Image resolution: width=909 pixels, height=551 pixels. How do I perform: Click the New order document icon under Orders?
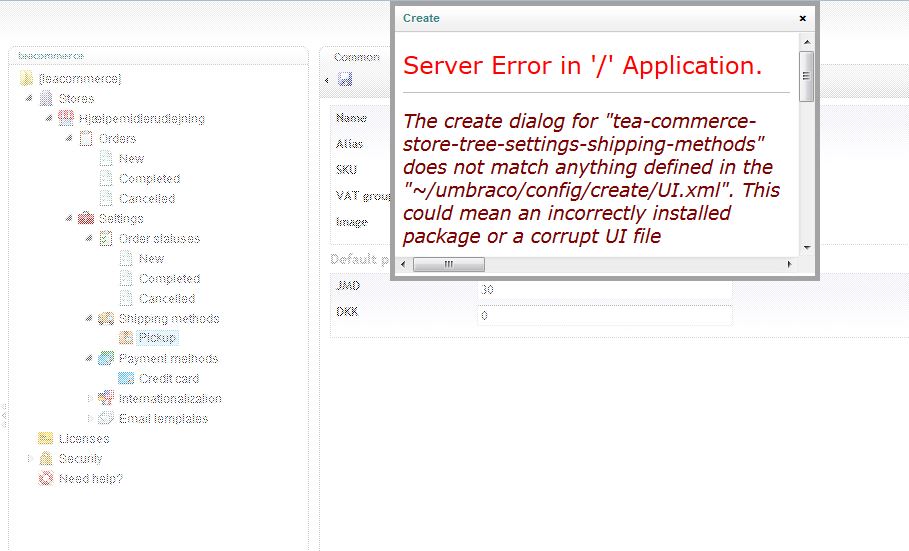click(x=106, y=158)
